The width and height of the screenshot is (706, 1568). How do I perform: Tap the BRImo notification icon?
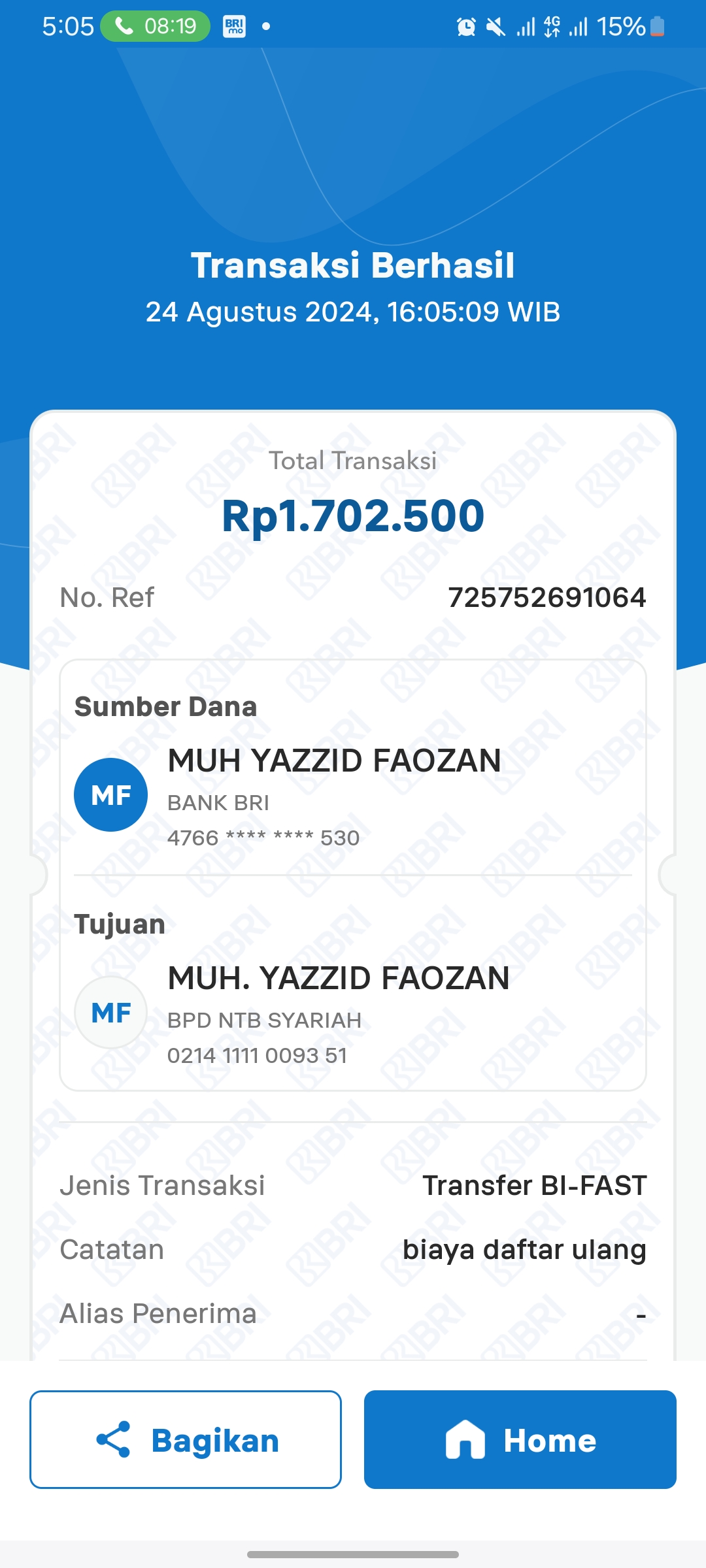click(234, 26)
